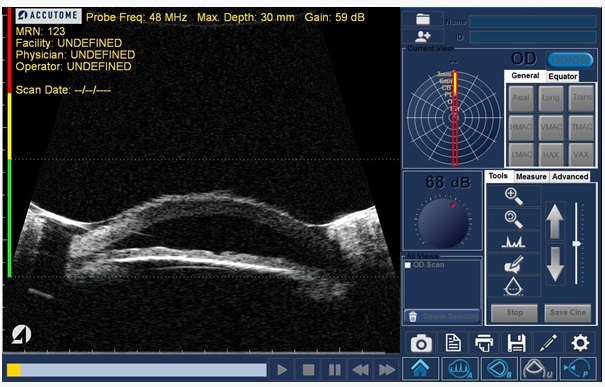
Task: Go to the home screen icon
Action: click(x=420, y=369)
